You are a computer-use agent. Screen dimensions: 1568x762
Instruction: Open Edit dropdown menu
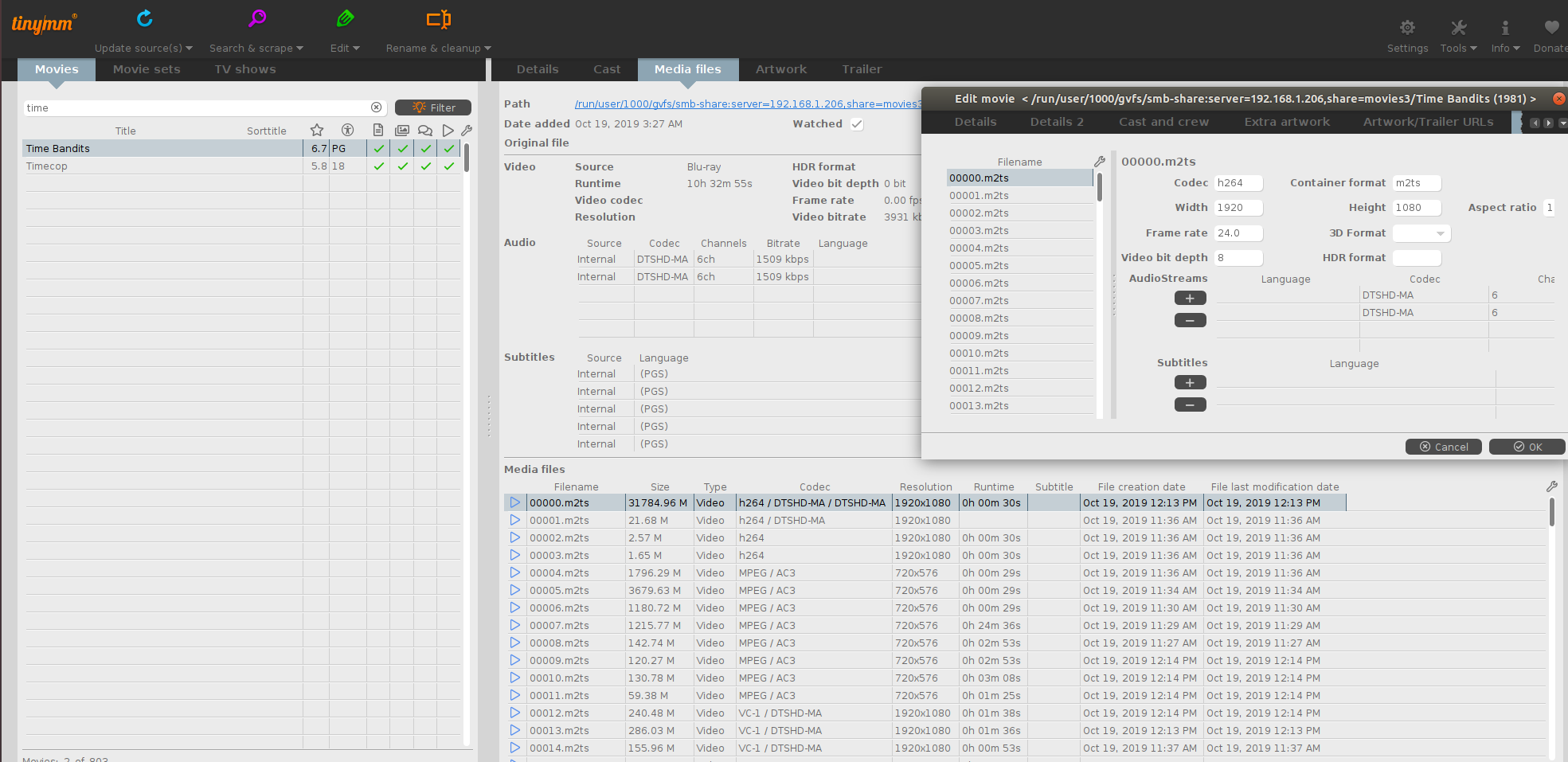coord(356,49)
